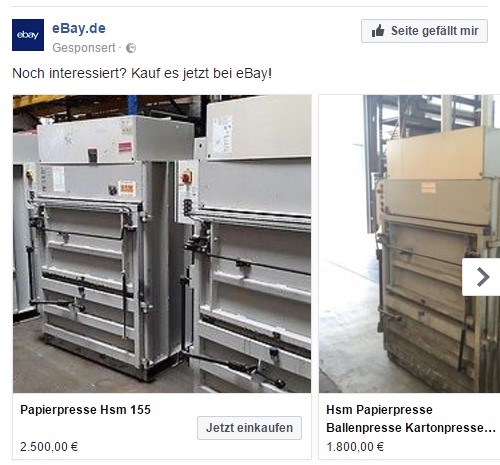Click the Noch interessiert ad caption text
Image resolution: width=500 pixels, height=465 pixels.
142,73
